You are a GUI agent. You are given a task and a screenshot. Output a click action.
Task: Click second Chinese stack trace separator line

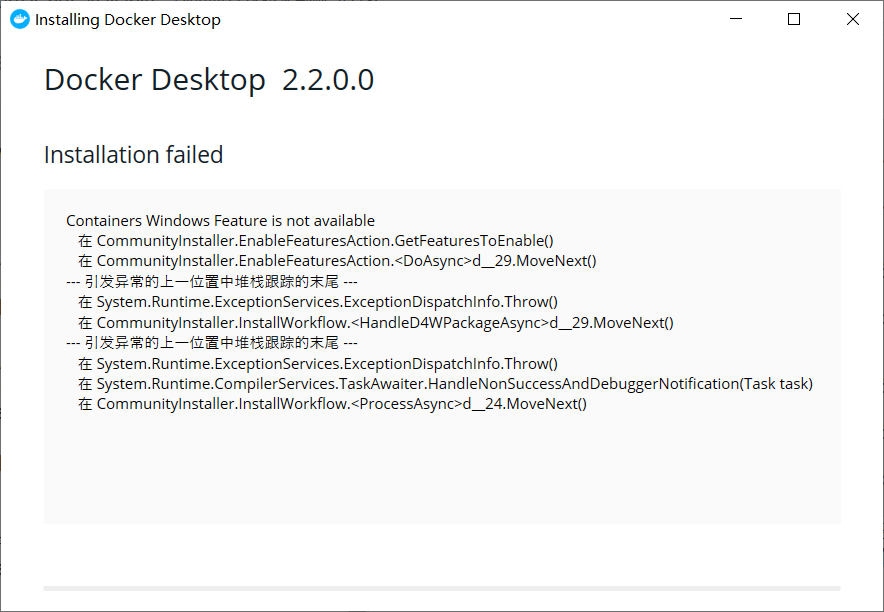[x=212, y=343]
